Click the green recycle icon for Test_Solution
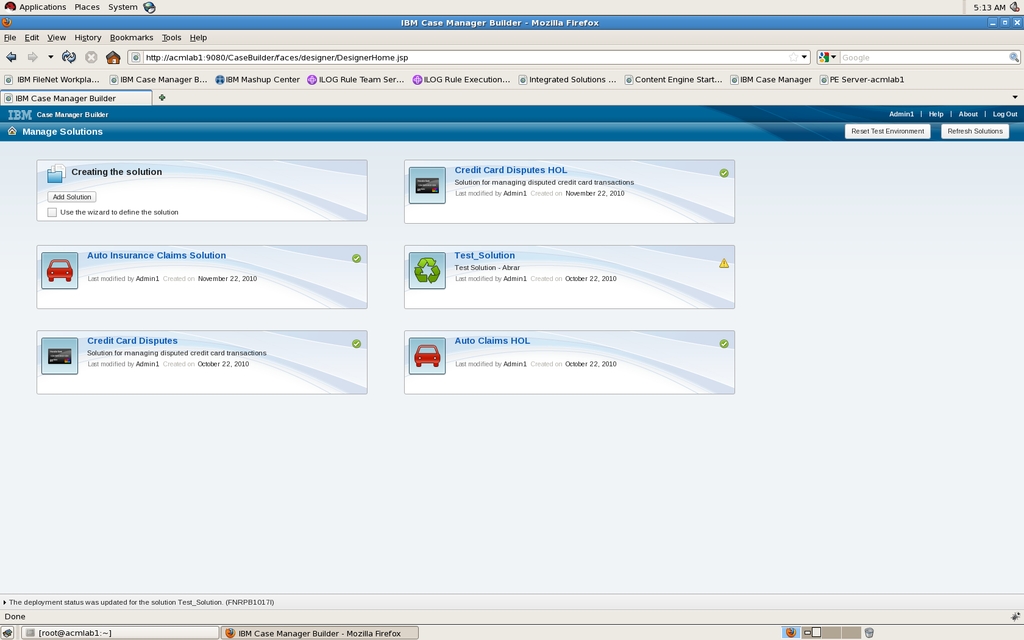The image size is (1024, 640). coord(427,270)
